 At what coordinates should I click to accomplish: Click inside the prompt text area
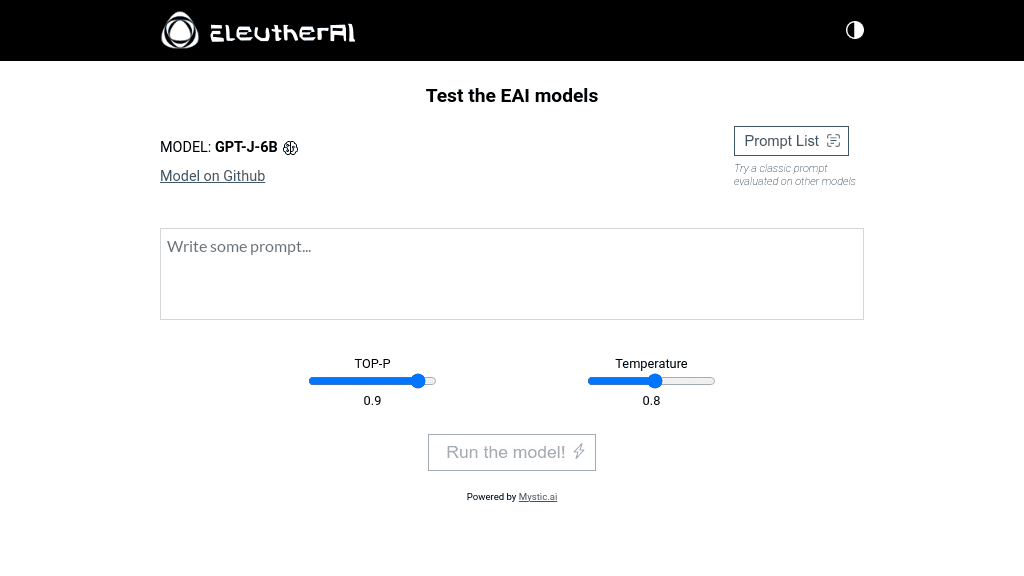[x=511, y=272]
